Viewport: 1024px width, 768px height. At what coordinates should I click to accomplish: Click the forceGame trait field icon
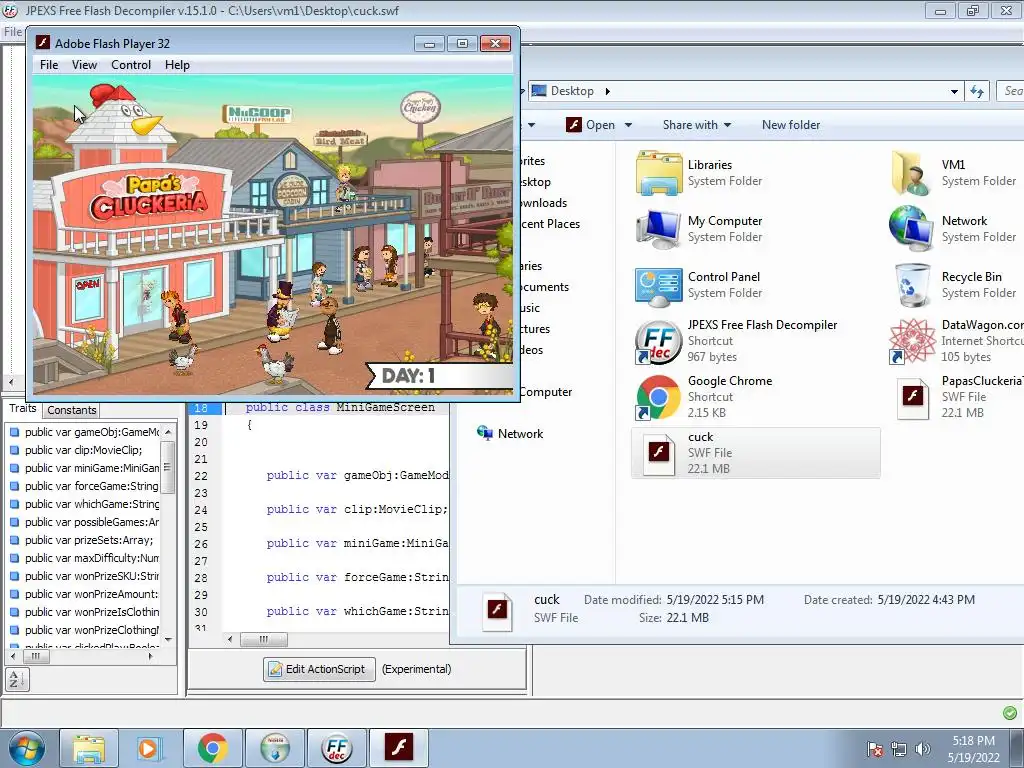[14, 486]
